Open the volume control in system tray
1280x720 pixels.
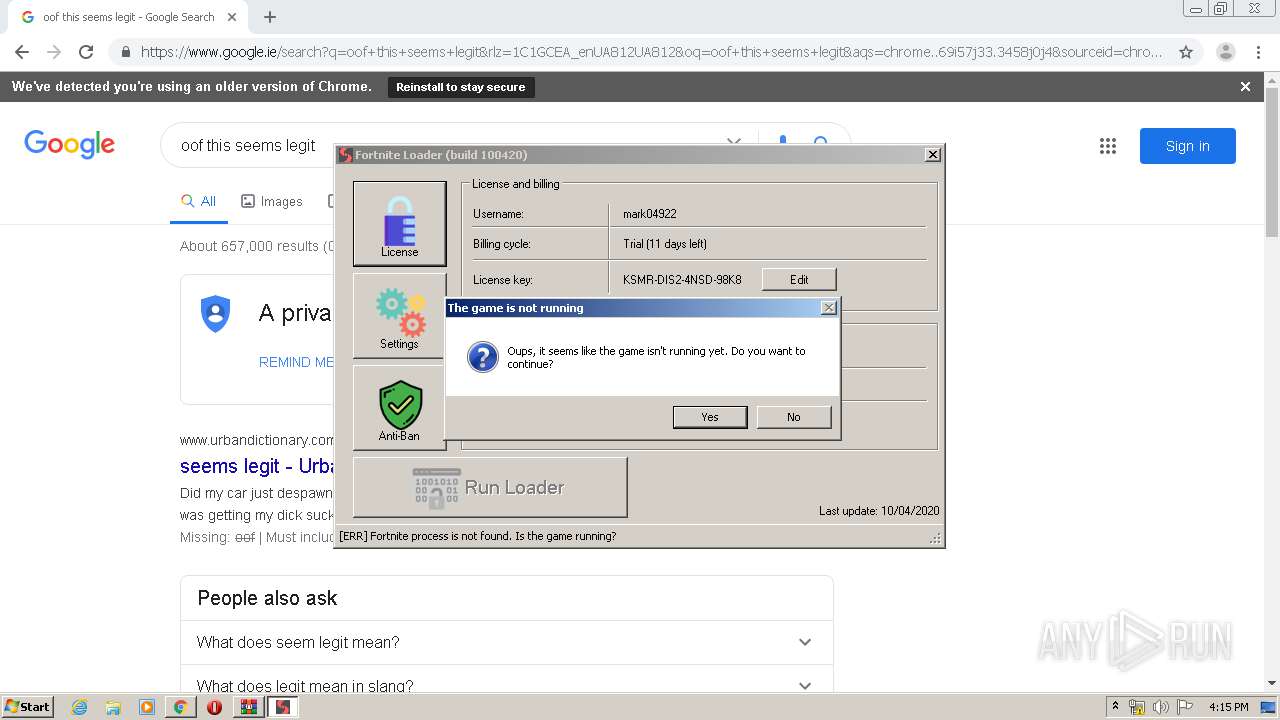1160,707
